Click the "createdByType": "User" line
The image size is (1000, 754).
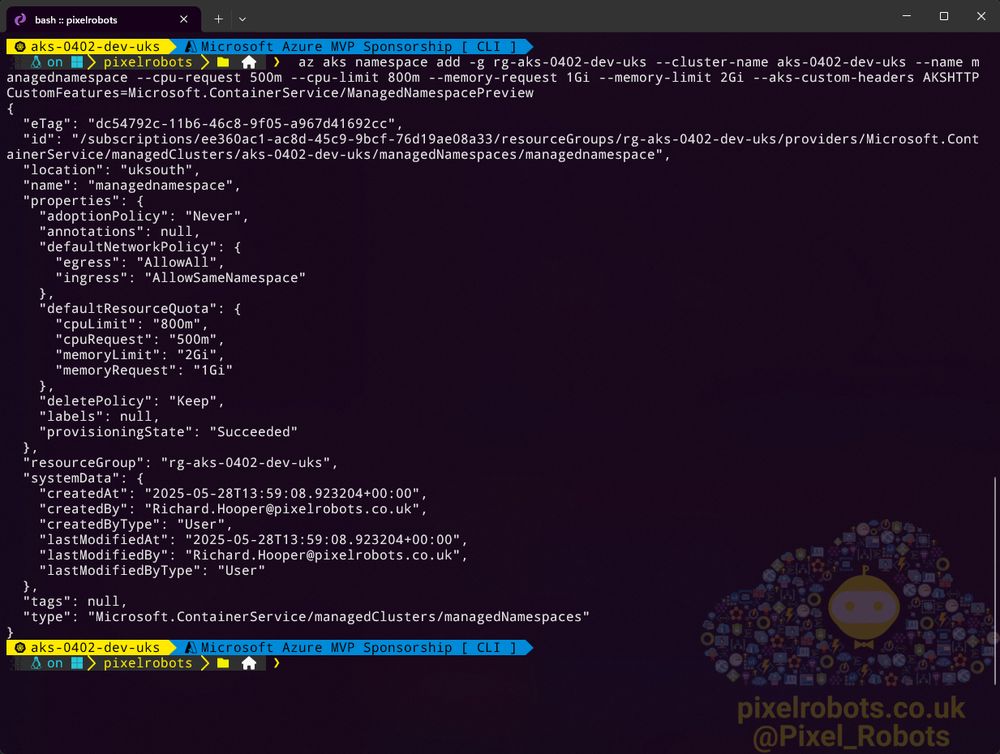[136, 524]
